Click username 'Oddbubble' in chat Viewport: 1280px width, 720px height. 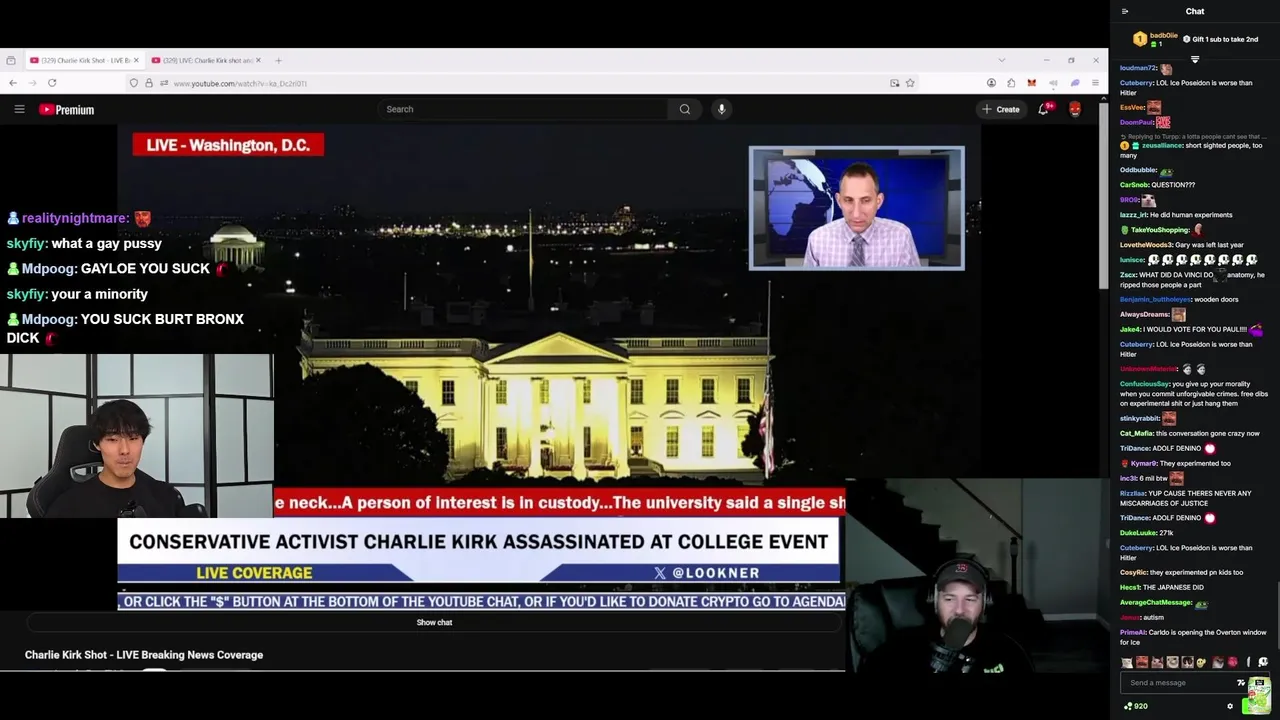[1138, 170]
